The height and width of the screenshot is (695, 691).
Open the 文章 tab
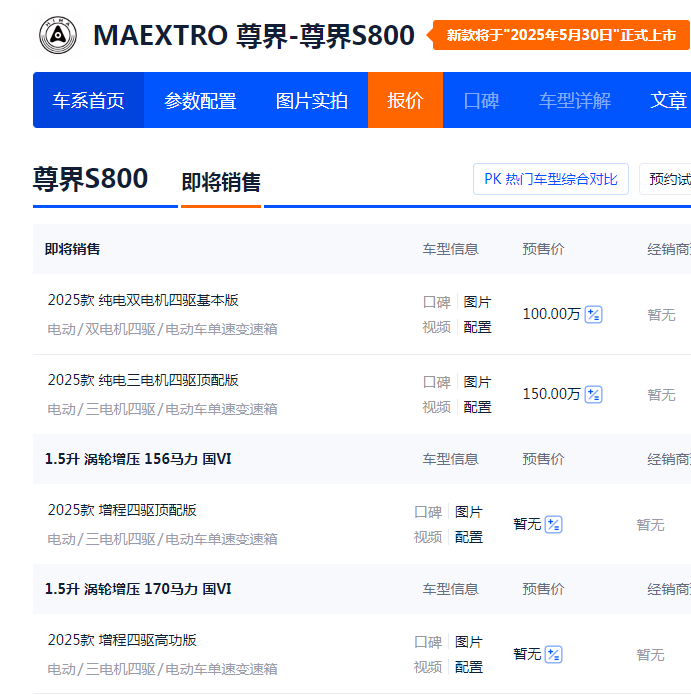coord(668,100)
